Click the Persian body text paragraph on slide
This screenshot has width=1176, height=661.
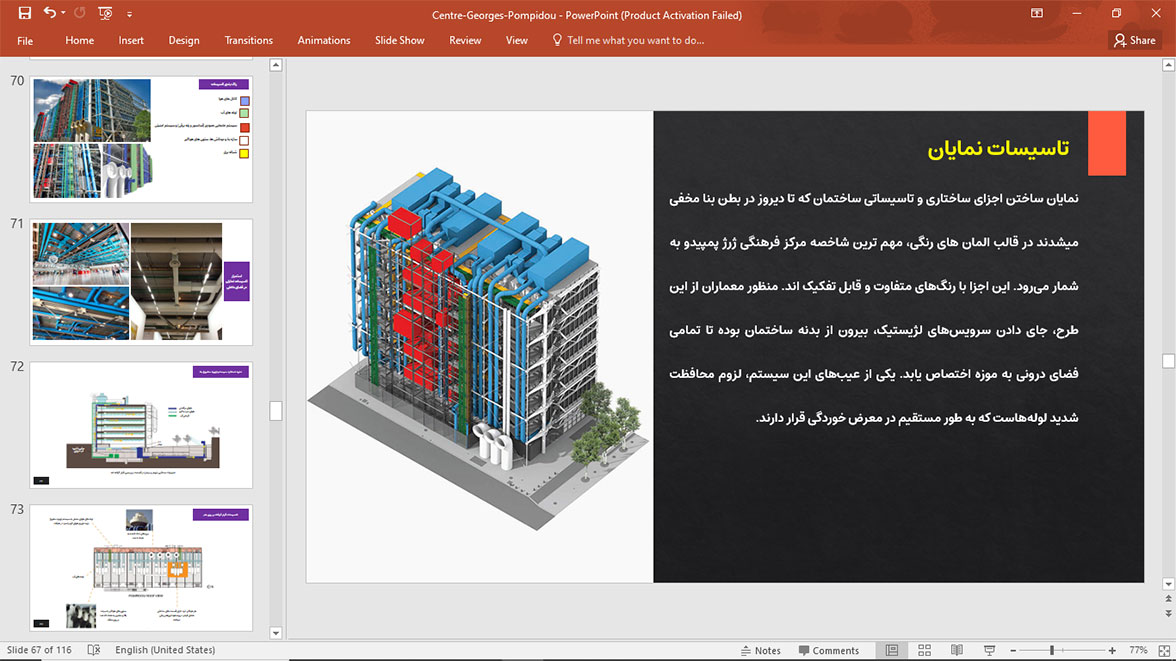pos(874,308)
